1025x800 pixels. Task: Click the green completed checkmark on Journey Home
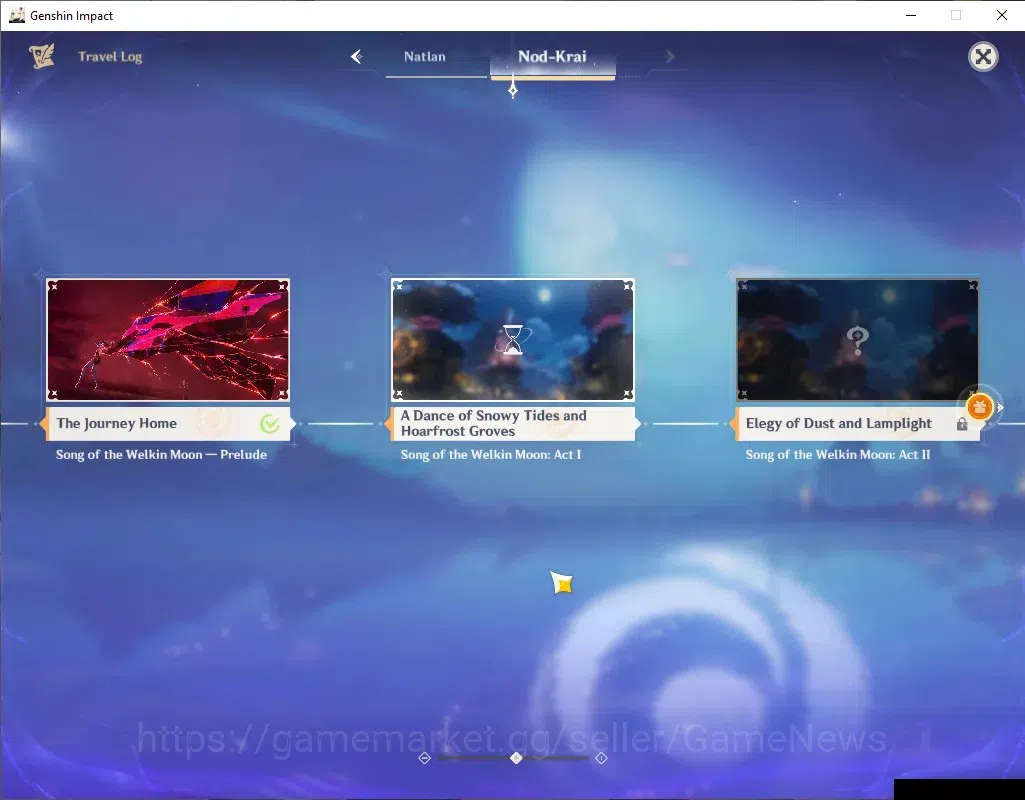[269, 424]
